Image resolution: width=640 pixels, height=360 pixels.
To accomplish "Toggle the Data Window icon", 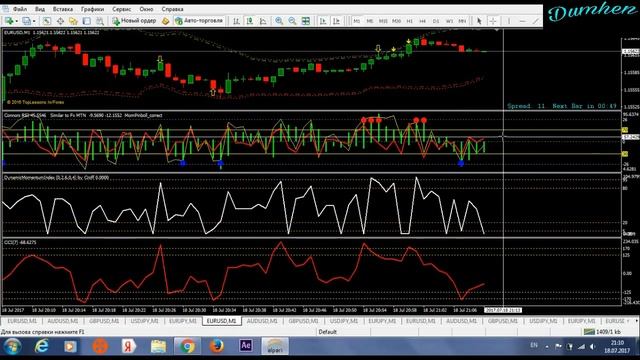I will click(x=60, y=21).
